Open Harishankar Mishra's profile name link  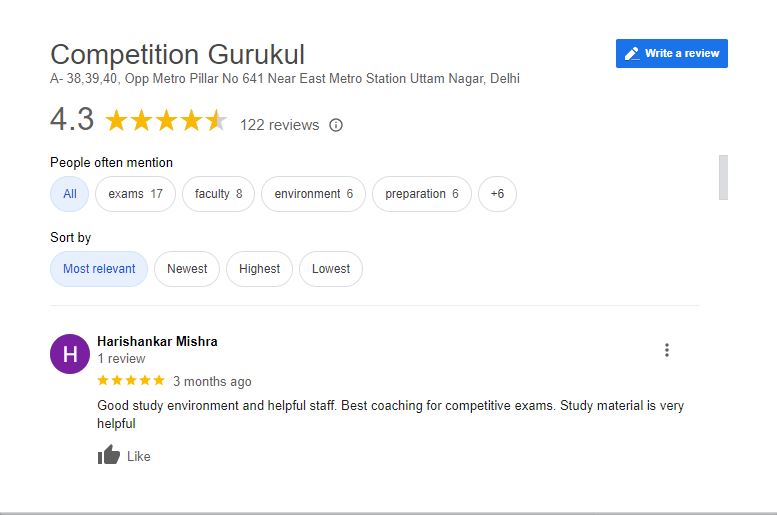point(157,342)
